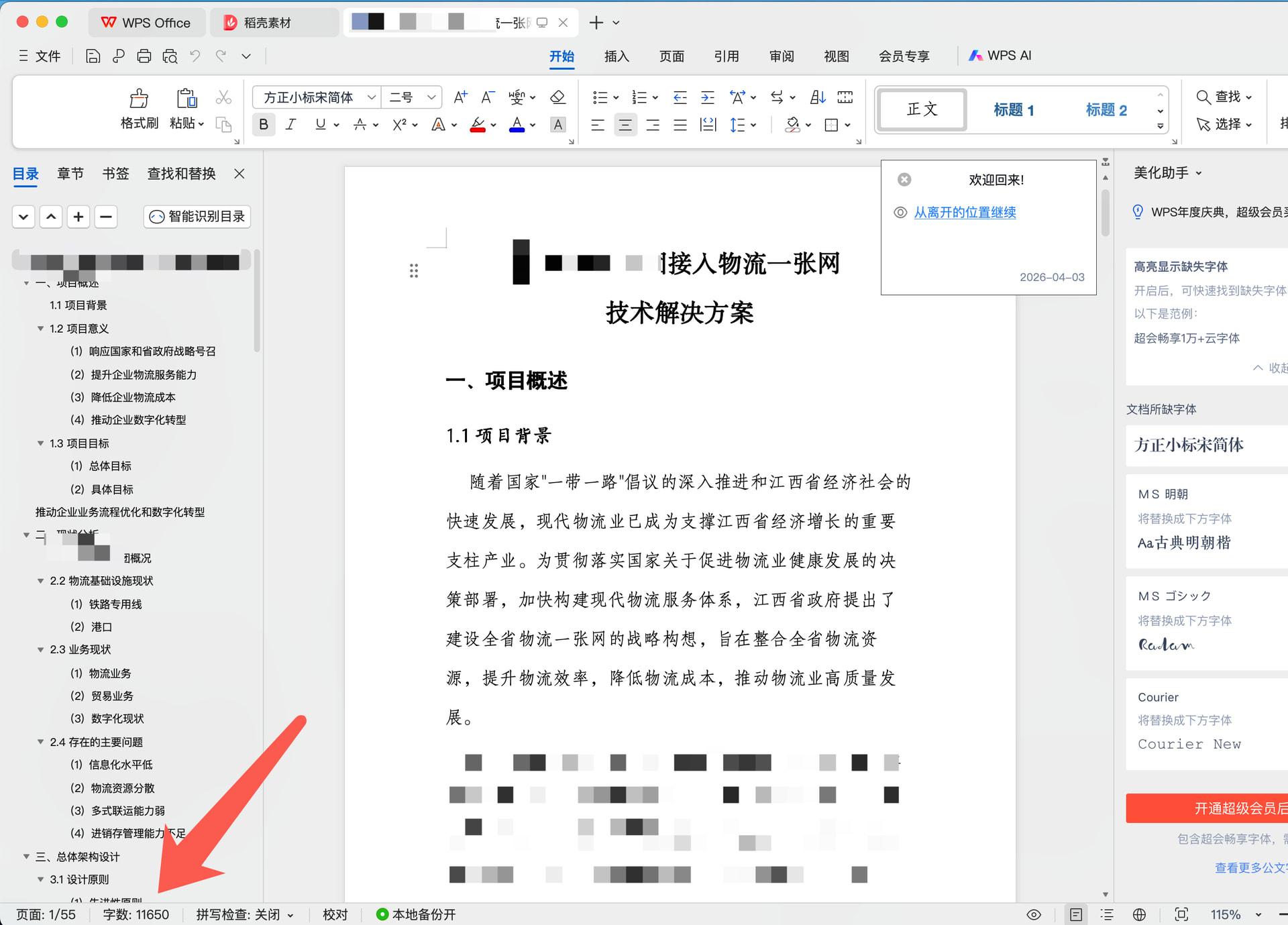The image size is (1288, 925).
Task: Click the eraser clear formatting icon
Action: click(557, 98)
